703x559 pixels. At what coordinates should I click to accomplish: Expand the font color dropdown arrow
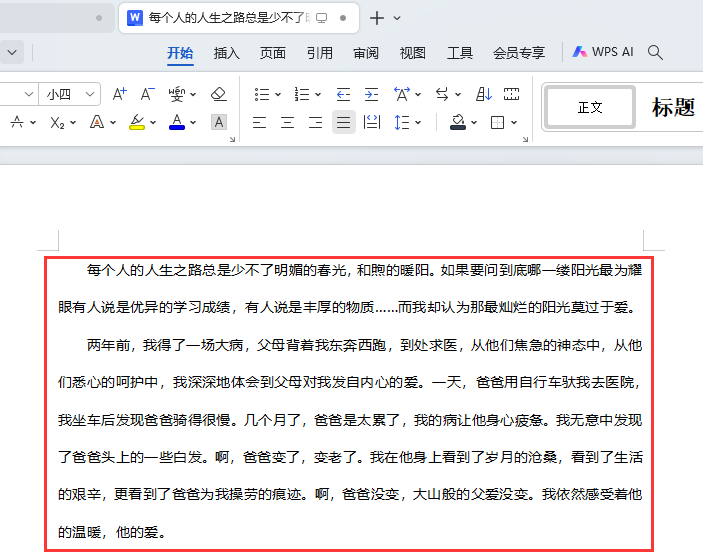click(193, 122)
